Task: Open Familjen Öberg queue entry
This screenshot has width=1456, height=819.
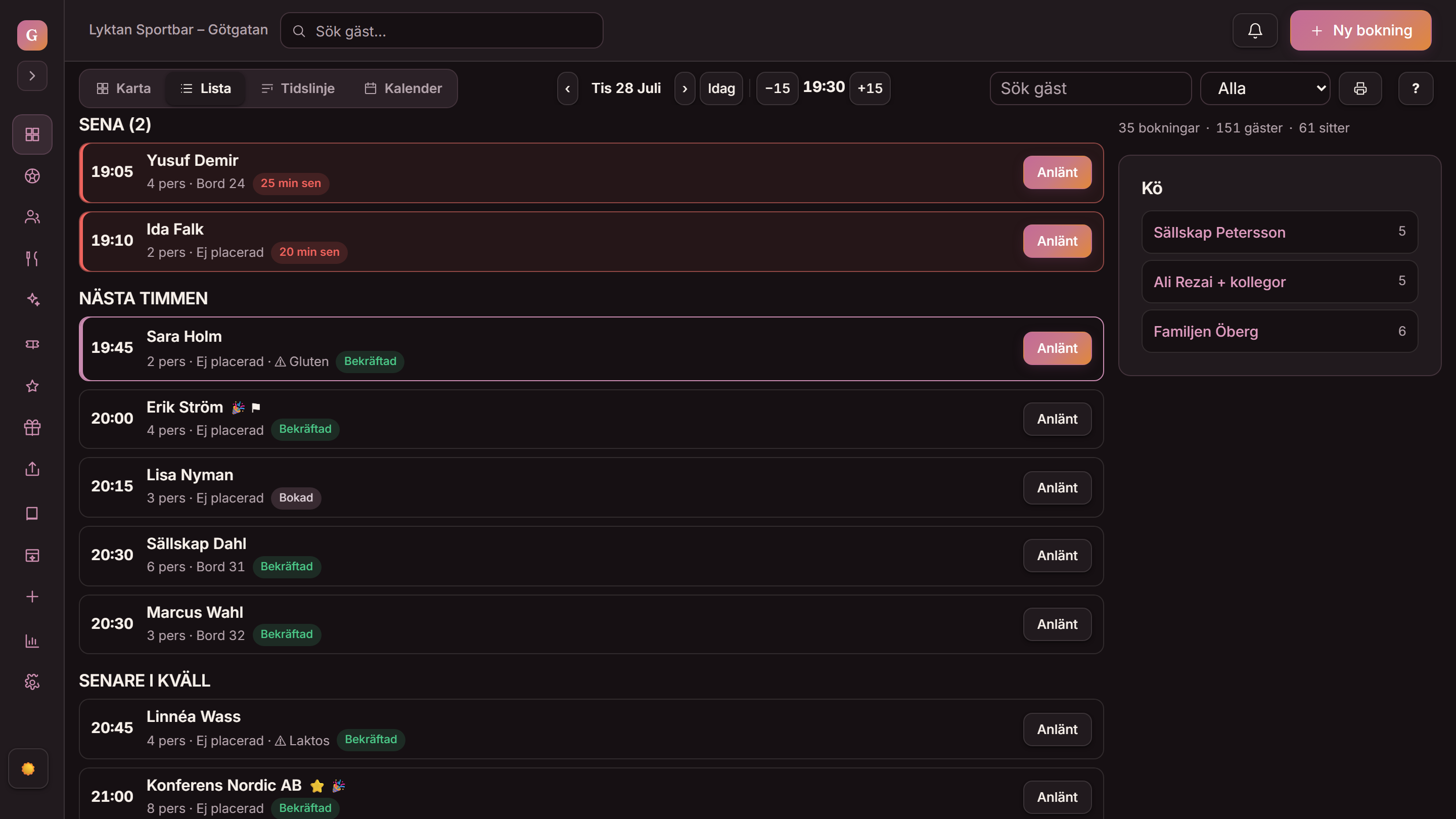Action: tap(1280, 331)
